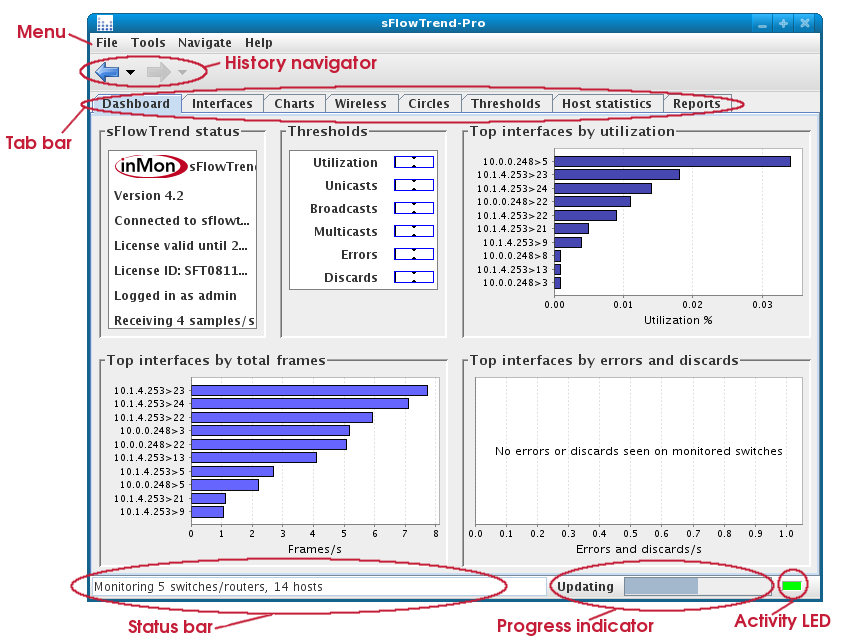Click the Broadcasts threshold gauge
Screen dimensions: 842x641
(414, 208)
